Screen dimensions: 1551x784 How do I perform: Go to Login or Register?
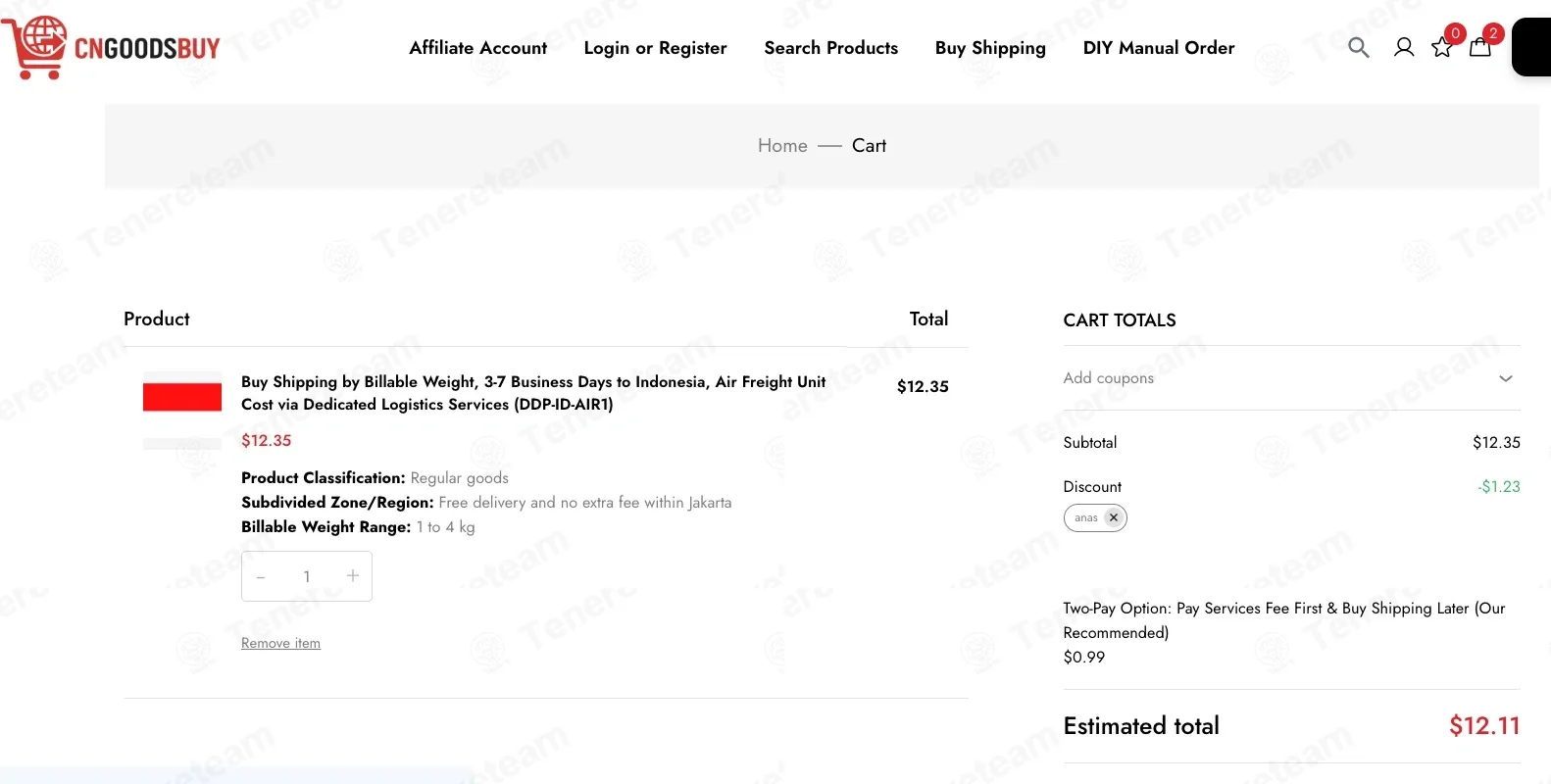point(655,48)
